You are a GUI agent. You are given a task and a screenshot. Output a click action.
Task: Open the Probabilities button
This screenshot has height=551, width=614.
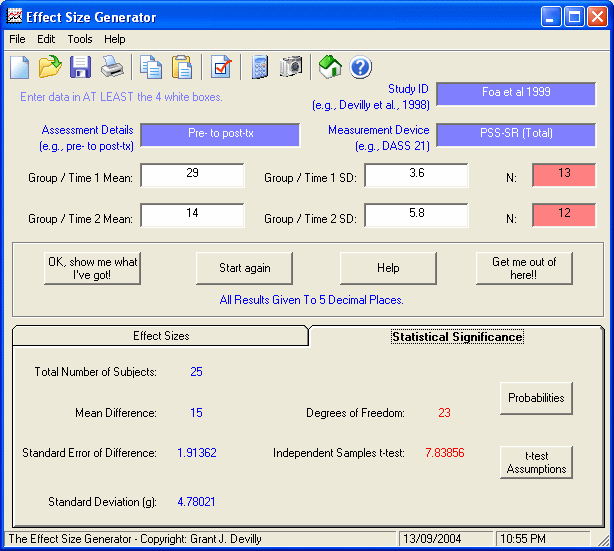pyautogui.click(x=536, y=398)
